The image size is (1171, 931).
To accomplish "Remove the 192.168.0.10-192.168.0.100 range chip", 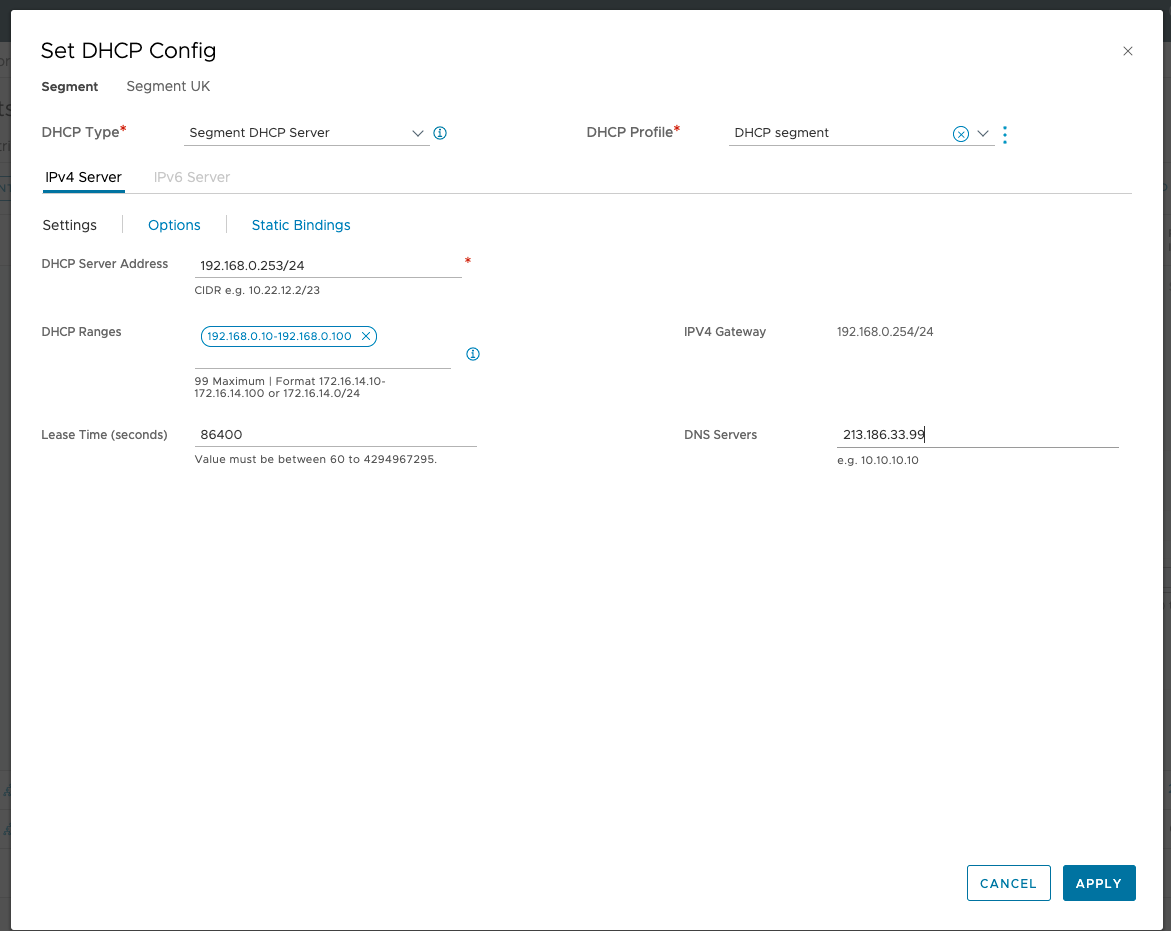I will [366, 336].
